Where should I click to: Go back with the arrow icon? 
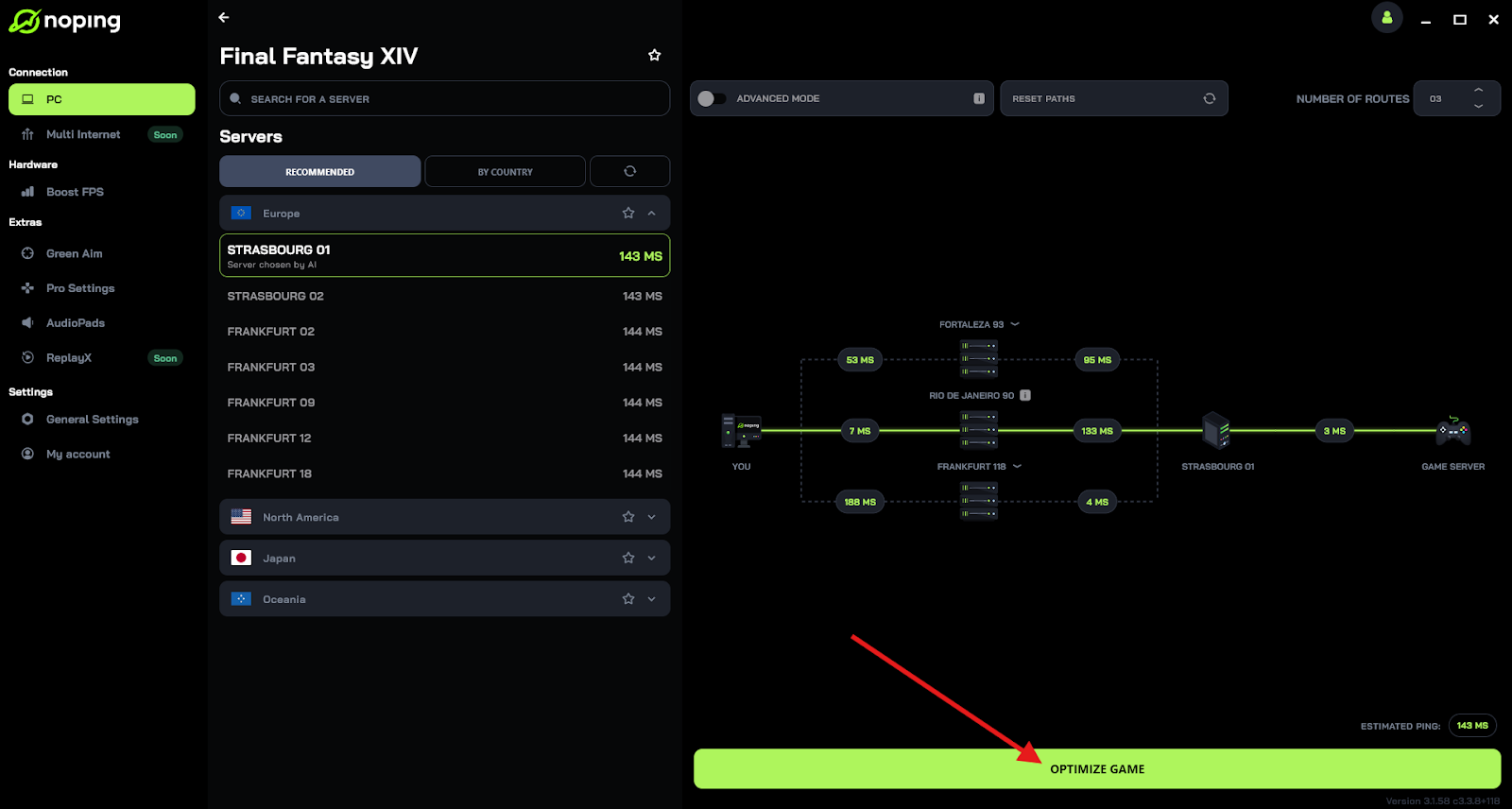224,17
